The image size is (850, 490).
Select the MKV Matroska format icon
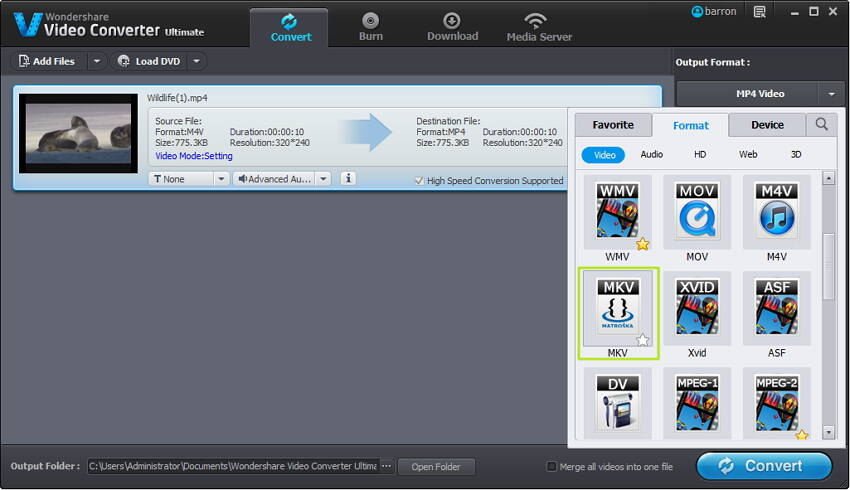coord(617,308)
